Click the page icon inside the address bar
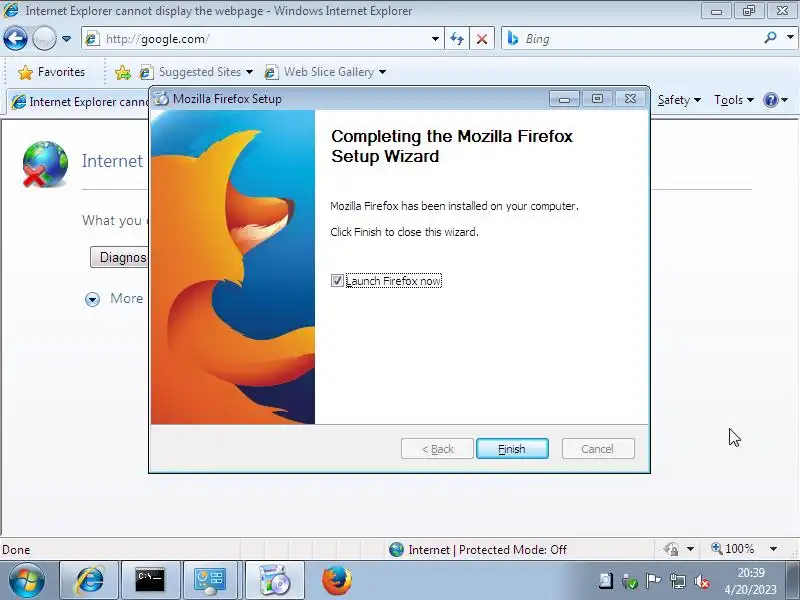This screenshot has width=800, height=600. (92, 38)
